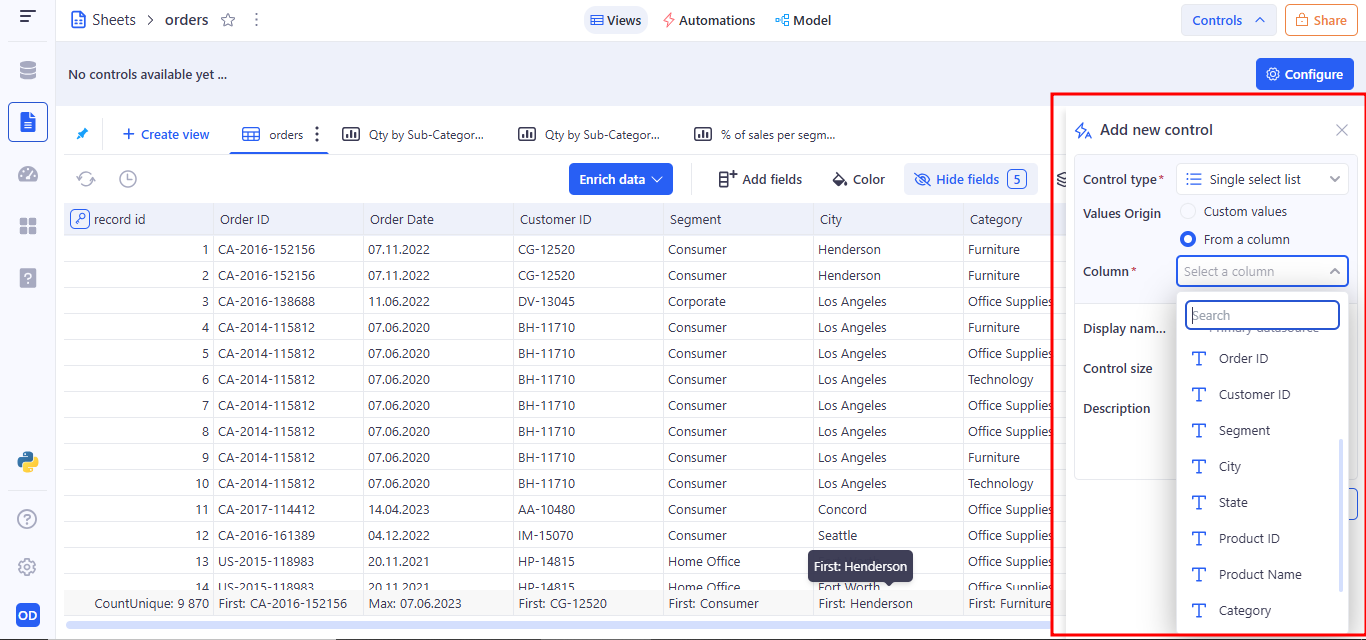Click the pin icon beside Create view
This screenshot has width=1366, height=640.
[82, 134]
